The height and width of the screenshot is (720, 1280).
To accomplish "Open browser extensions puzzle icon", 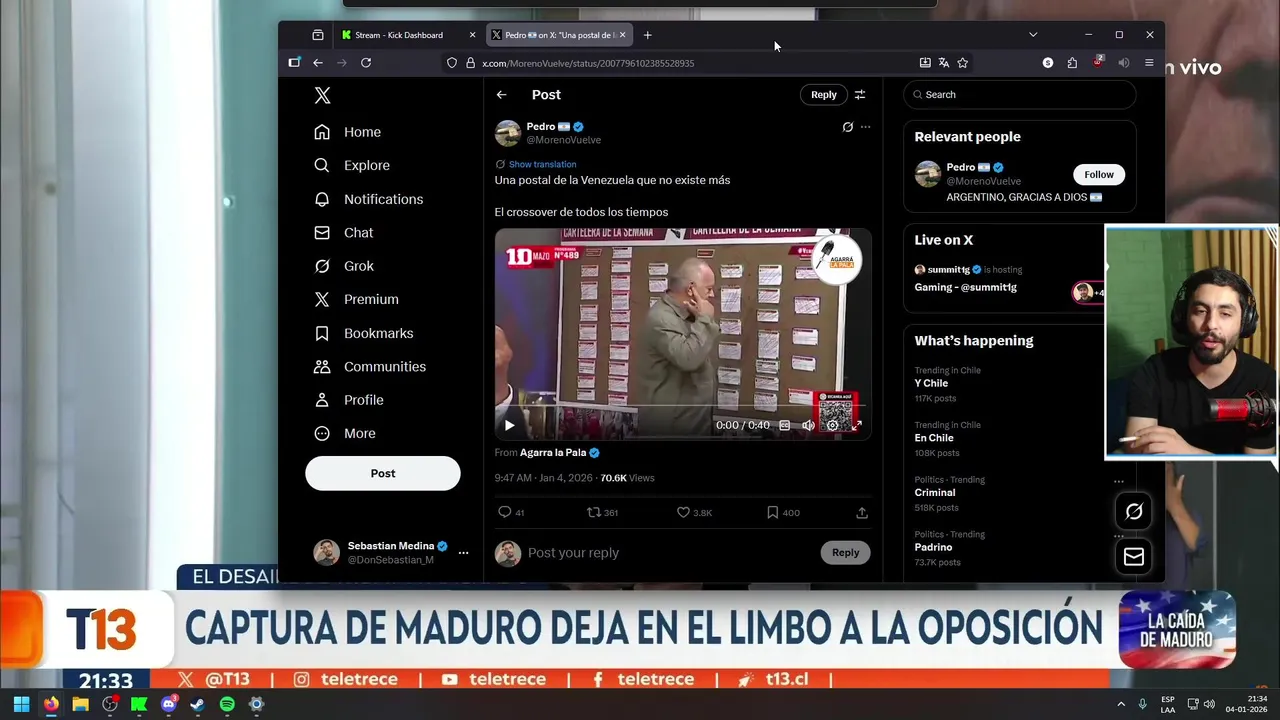I will 1072,63.
